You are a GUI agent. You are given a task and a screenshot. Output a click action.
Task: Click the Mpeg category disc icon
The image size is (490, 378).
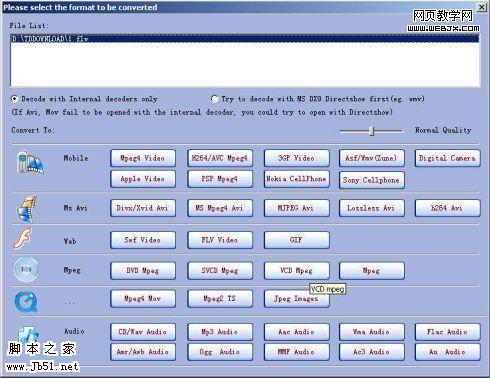26,269
